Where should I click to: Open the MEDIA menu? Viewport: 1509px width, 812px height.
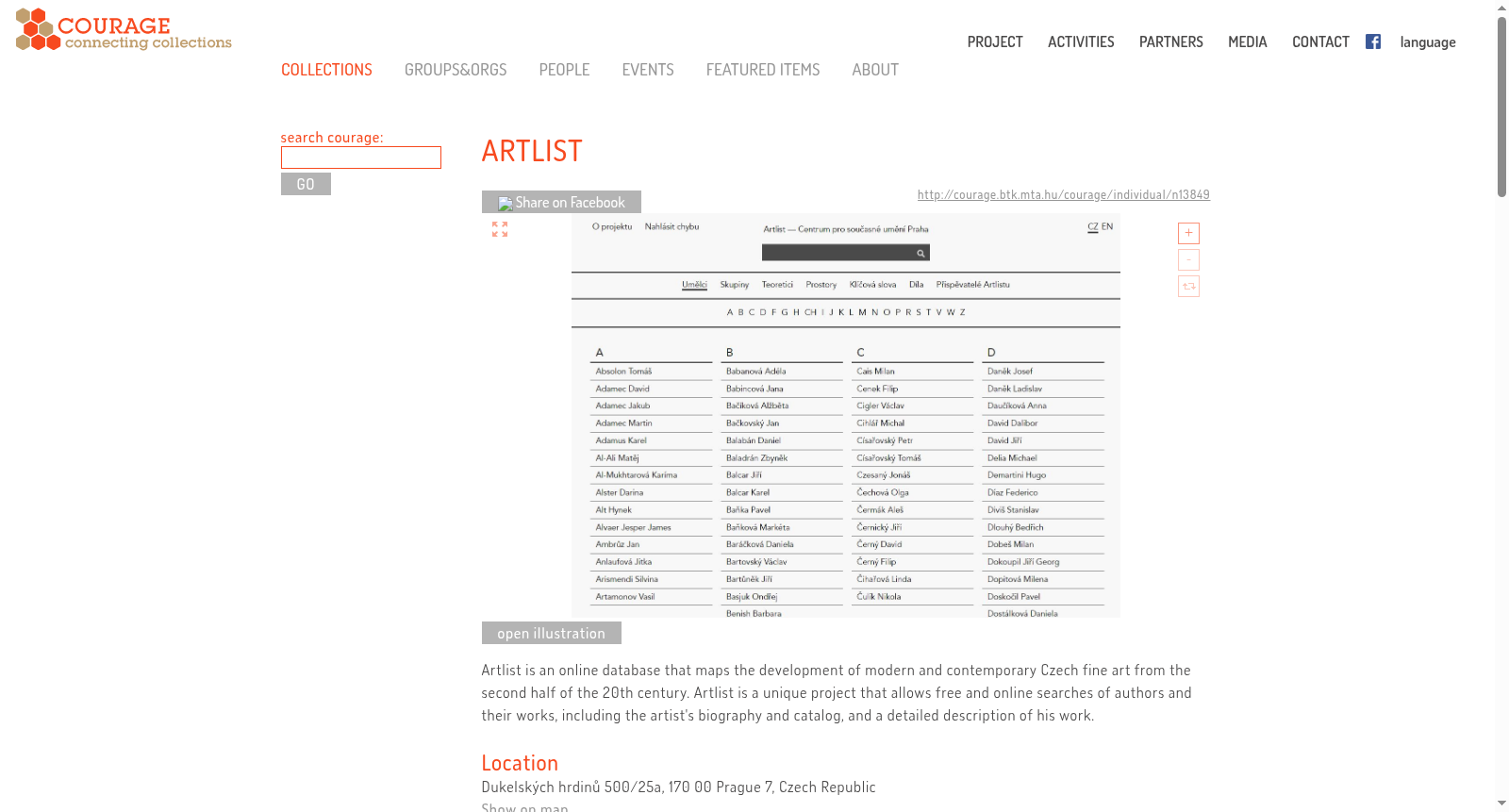click(x=1248, y=41)
